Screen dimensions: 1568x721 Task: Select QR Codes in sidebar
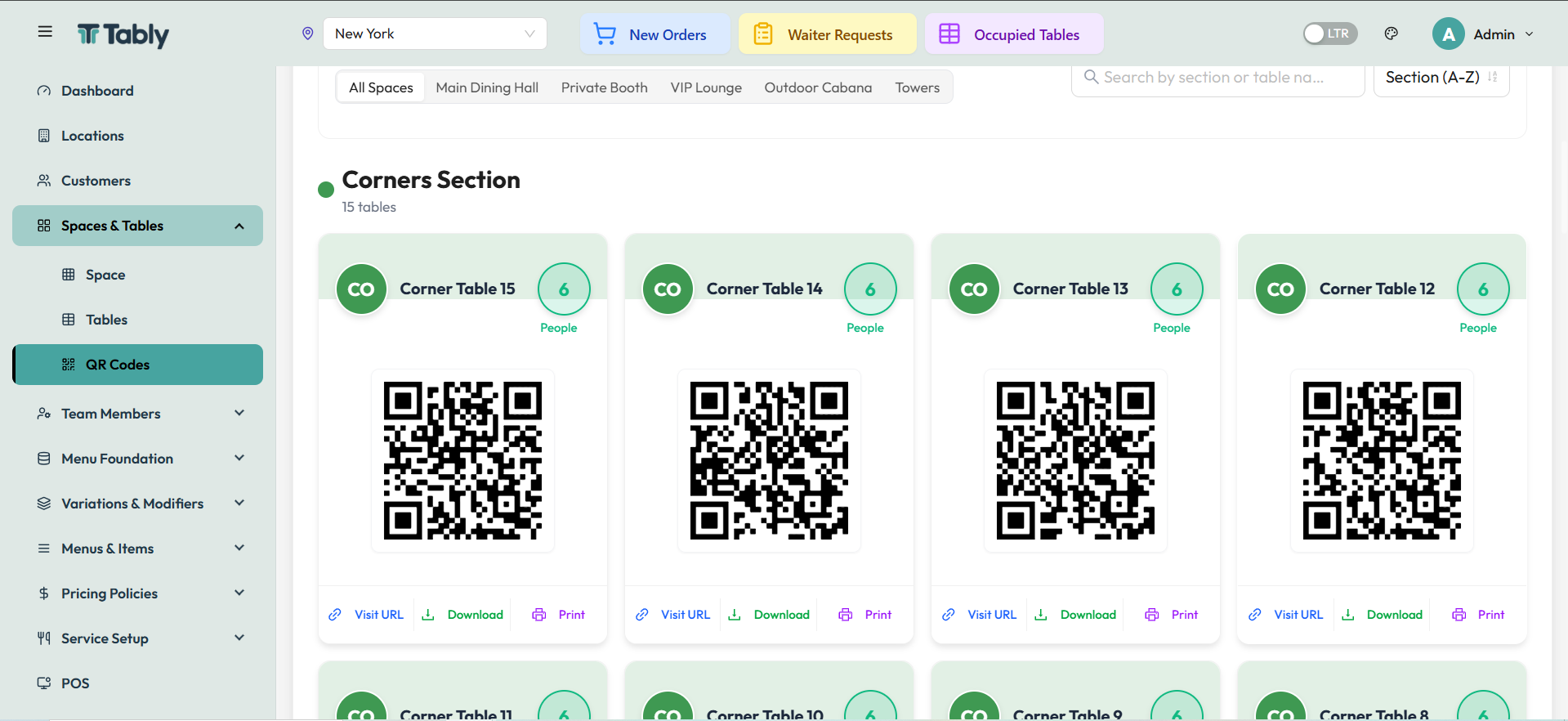(137, 365)
